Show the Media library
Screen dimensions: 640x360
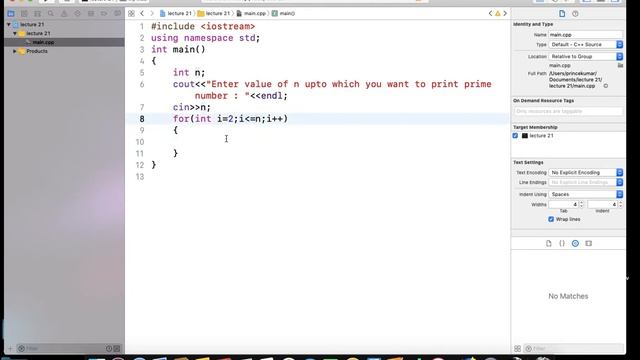point(589,243)
